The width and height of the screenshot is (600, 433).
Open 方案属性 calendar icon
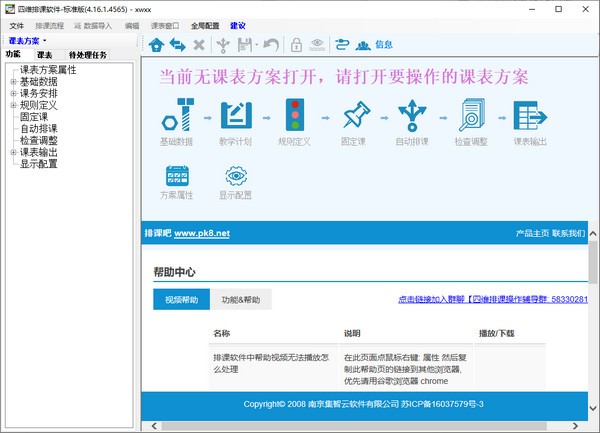178,177
